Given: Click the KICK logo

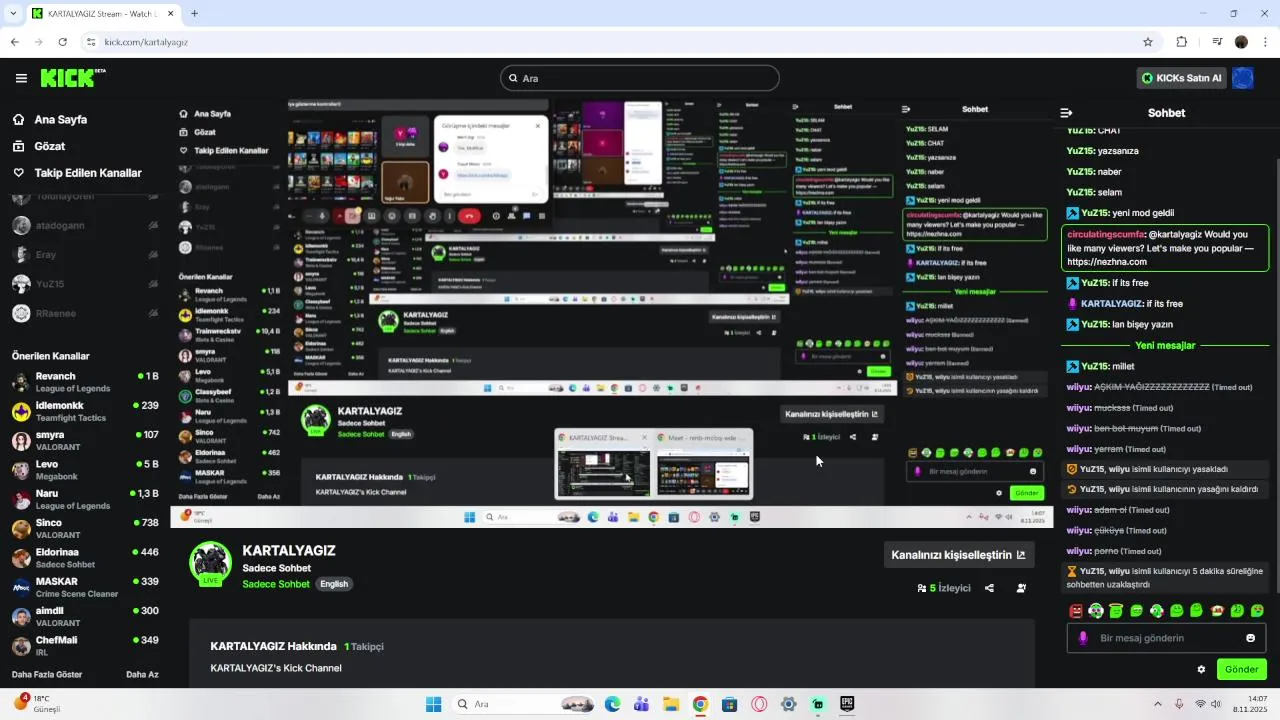Looking at the screenshot, I should 72,78.
